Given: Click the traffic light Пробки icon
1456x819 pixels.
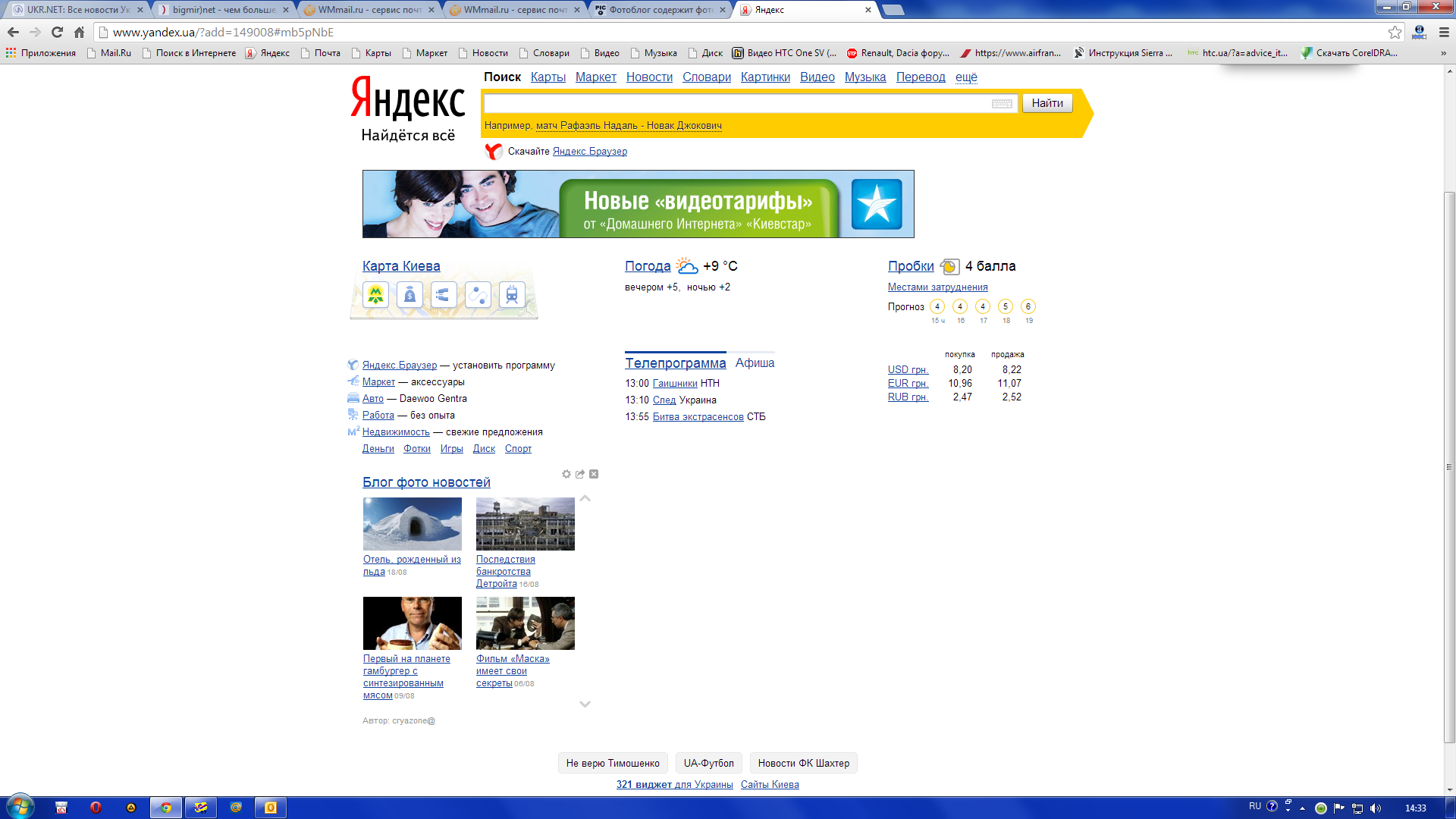Looking at the screenshot, I should coord(949,266).
